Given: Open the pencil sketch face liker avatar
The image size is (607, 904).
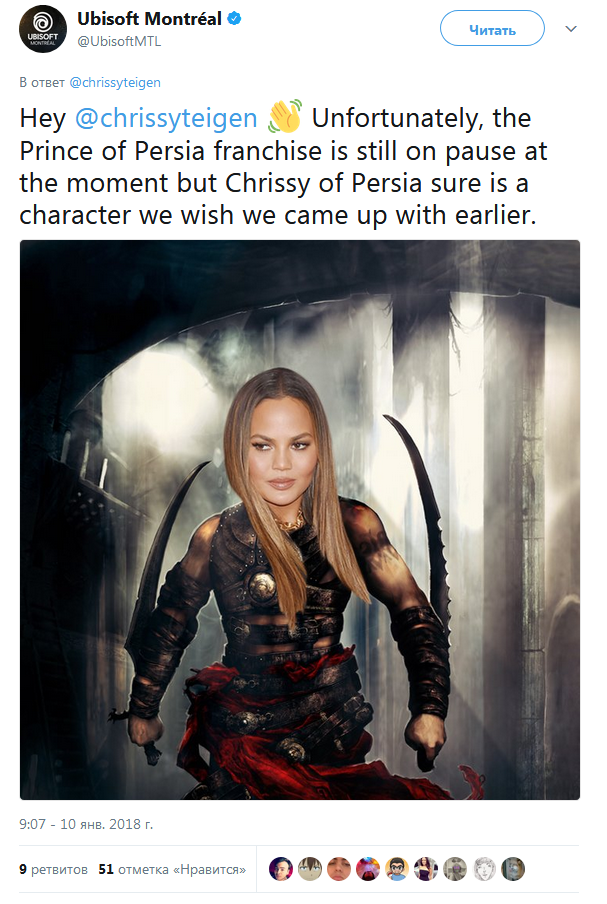Looking at the screenshot, I should (x=484, y=869).
